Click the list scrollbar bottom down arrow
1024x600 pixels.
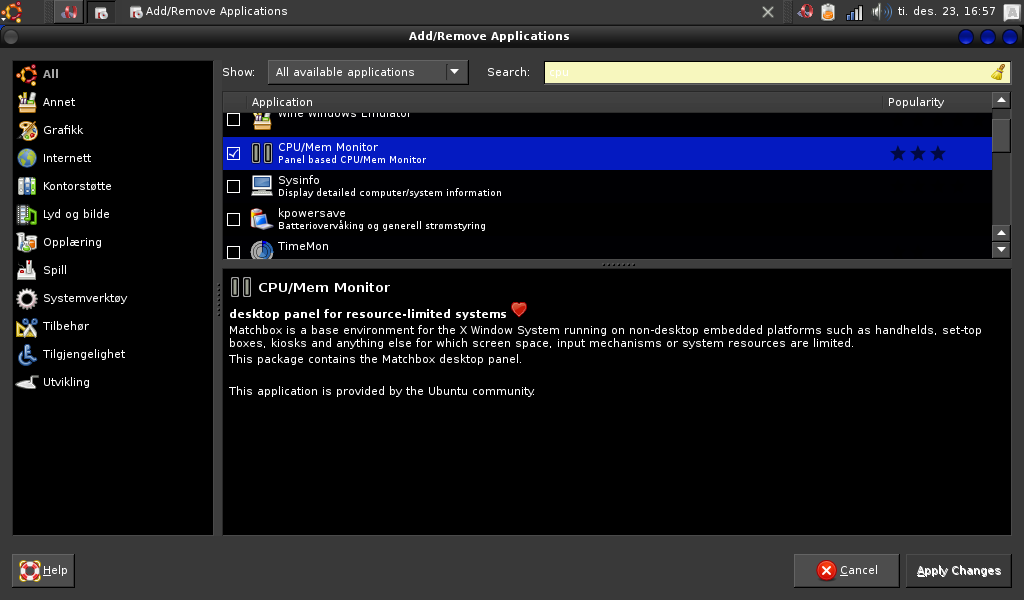1001,249
